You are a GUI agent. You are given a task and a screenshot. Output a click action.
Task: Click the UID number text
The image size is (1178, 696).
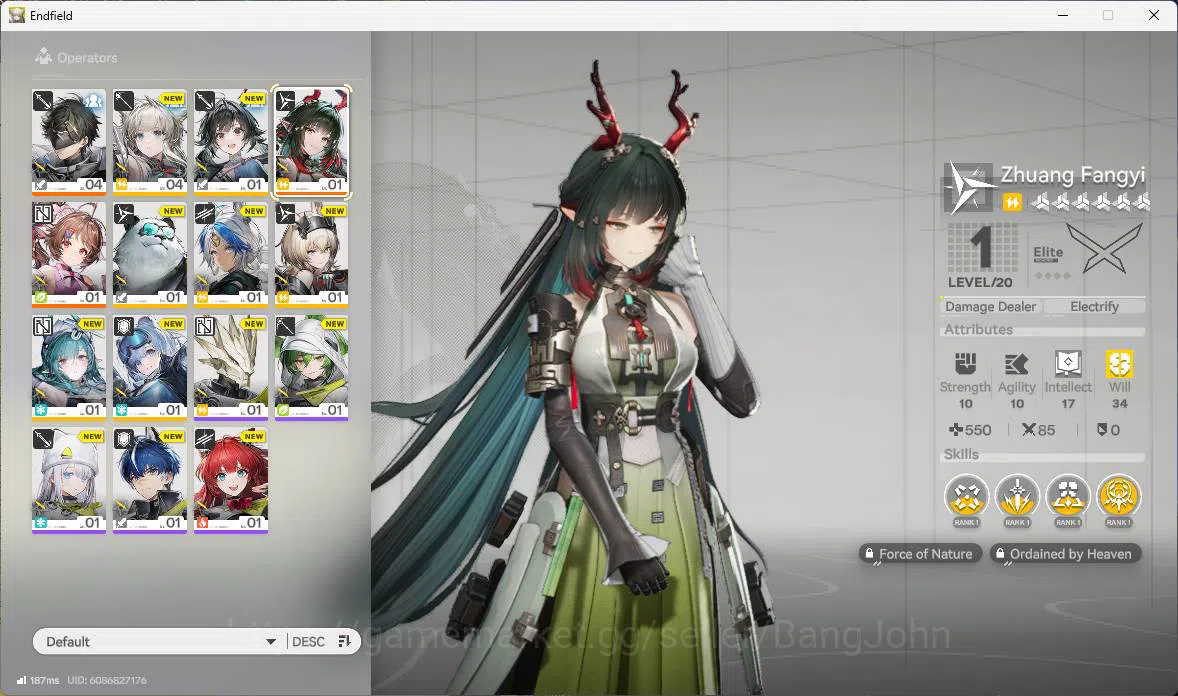coord(107,680)
